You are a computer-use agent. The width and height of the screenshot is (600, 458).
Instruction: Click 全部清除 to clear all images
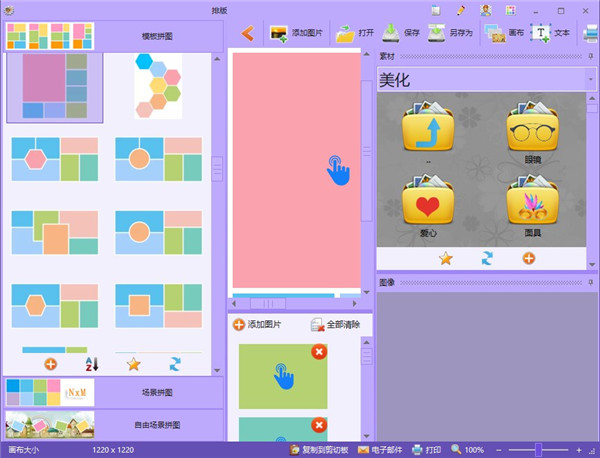(x=335, y=325)
